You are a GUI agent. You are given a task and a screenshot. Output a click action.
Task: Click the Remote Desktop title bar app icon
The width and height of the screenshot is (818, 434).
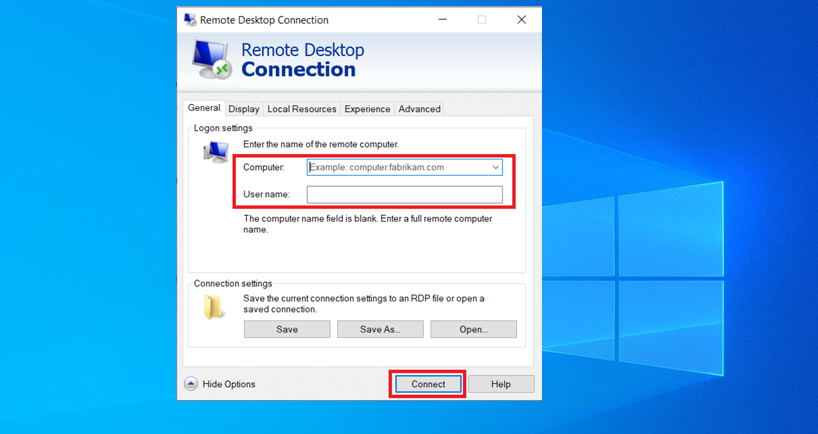(x=190, y=20)
